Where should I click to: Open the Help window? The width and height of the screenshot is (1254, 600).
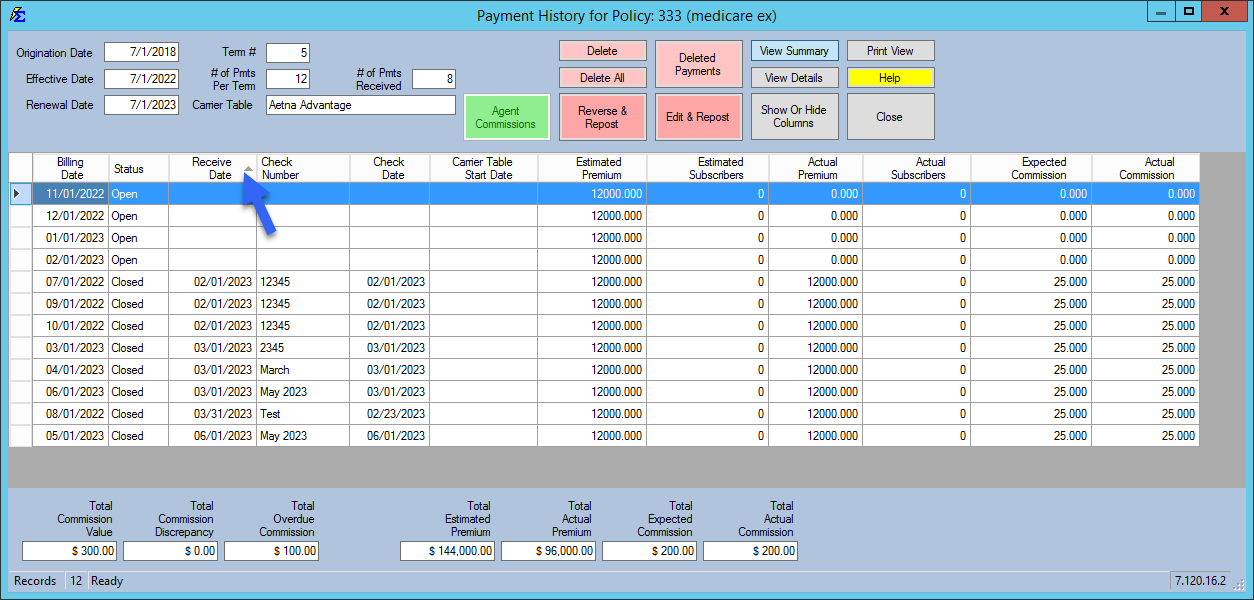pos(889,77)
